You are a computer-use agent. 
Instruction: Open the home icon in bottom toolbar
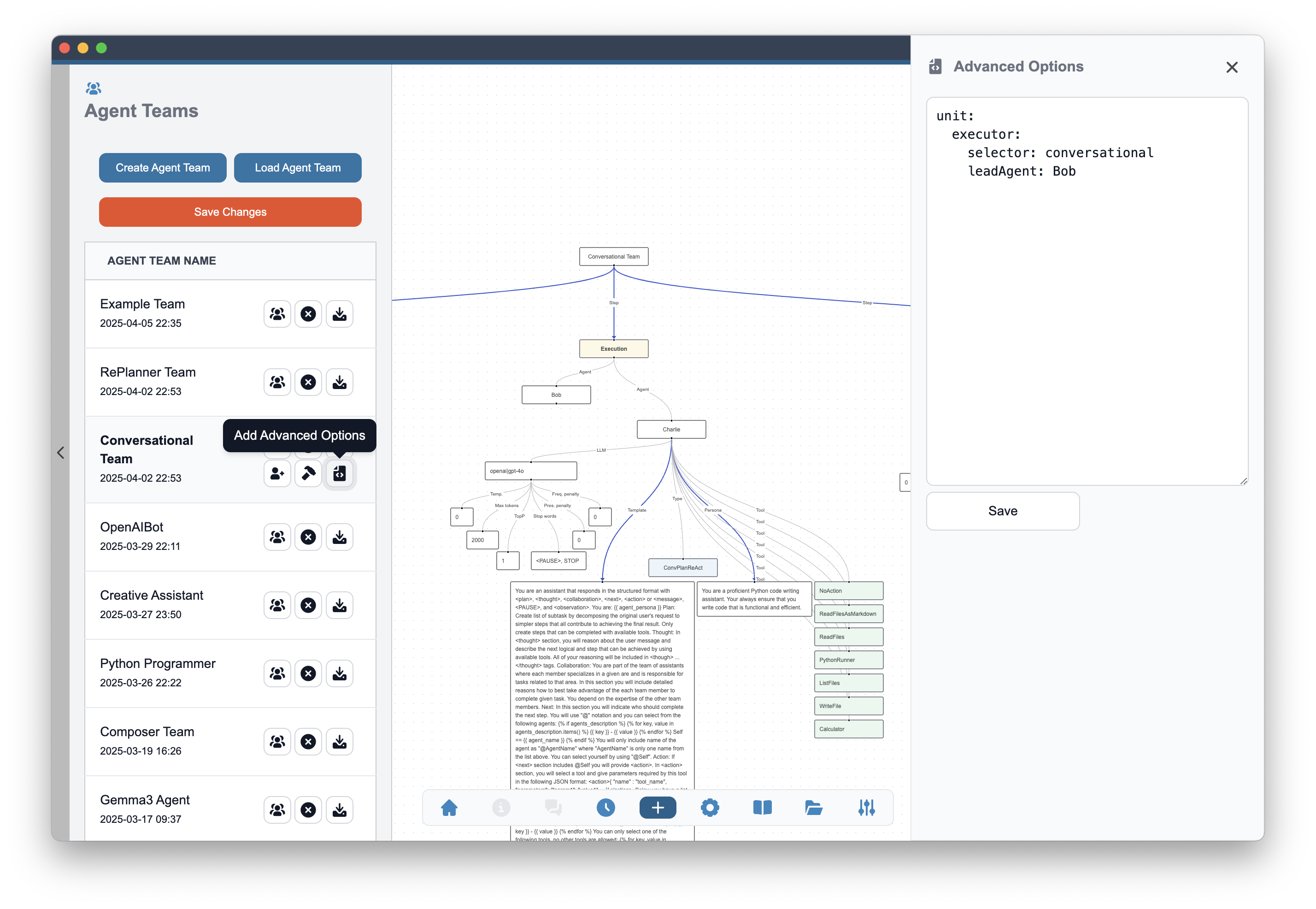pos(449,808)
